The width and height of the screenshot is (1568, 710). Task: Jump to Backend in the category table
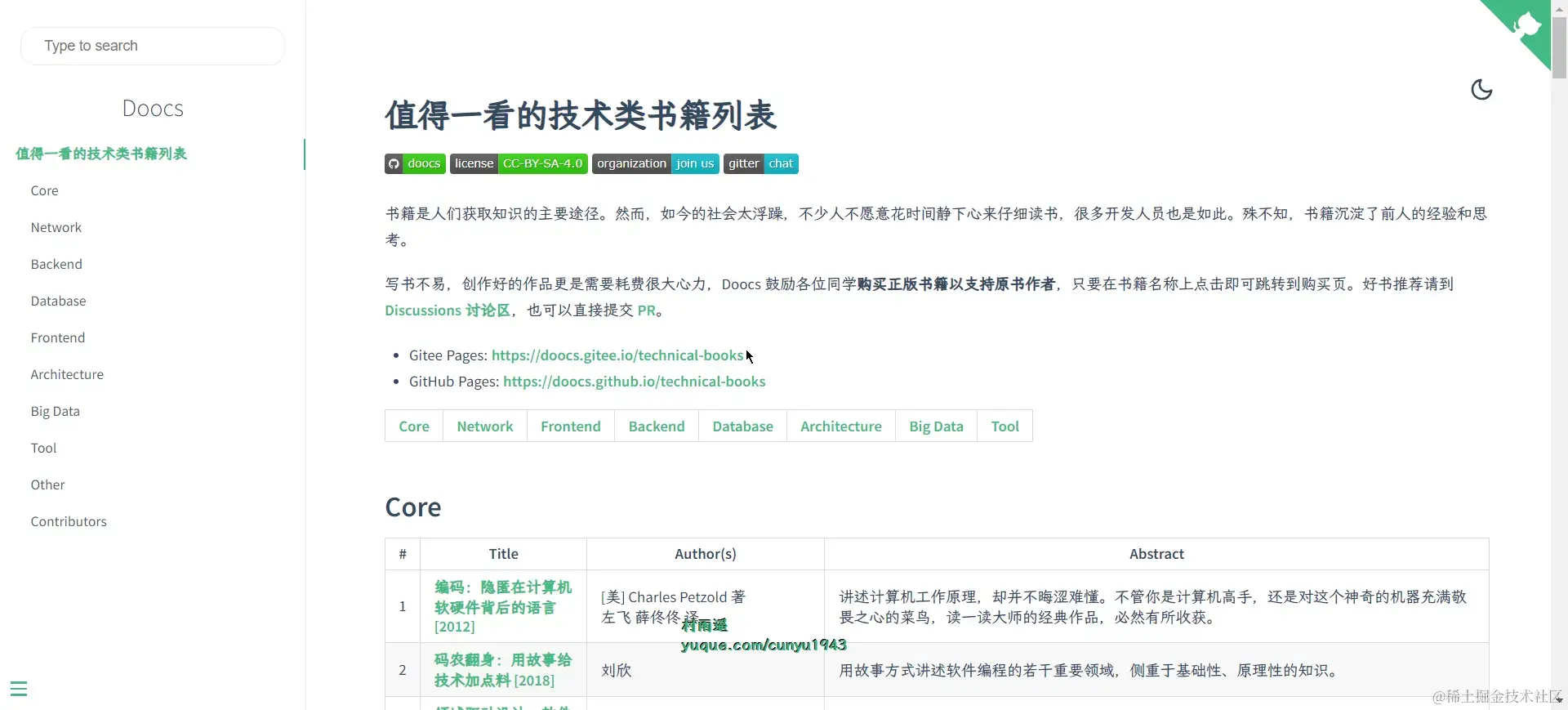tap(657, 426)
